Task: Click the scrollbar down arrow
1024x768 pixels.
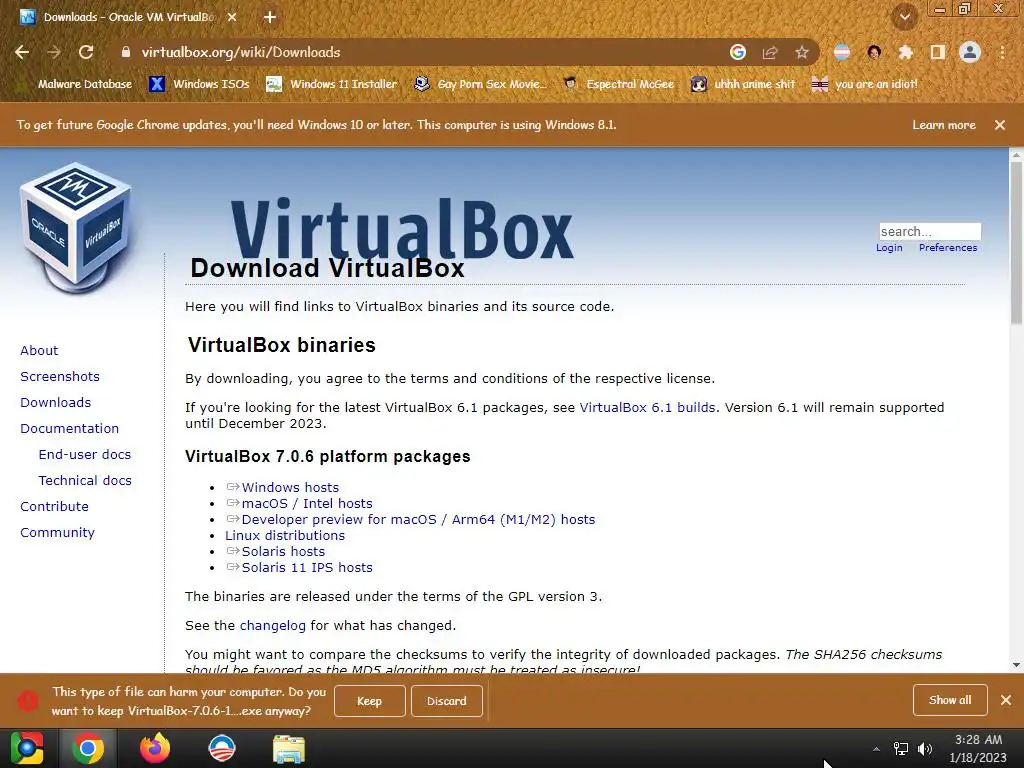Action: (1016, 665)
